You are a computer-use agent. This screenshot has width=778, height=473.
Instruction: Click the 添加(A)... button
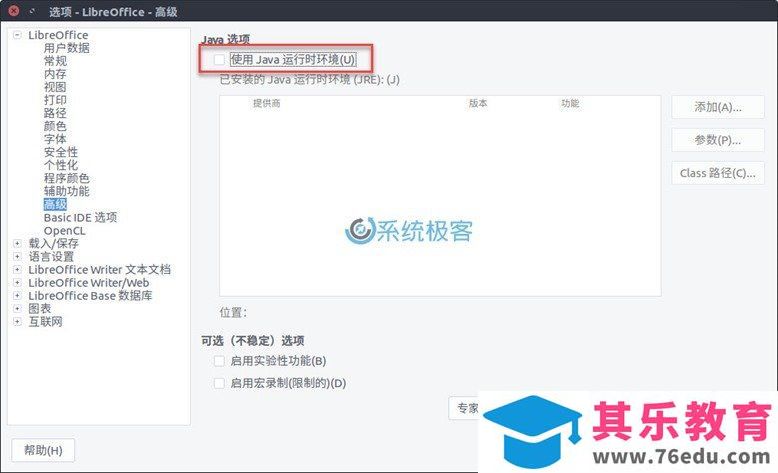717,107
